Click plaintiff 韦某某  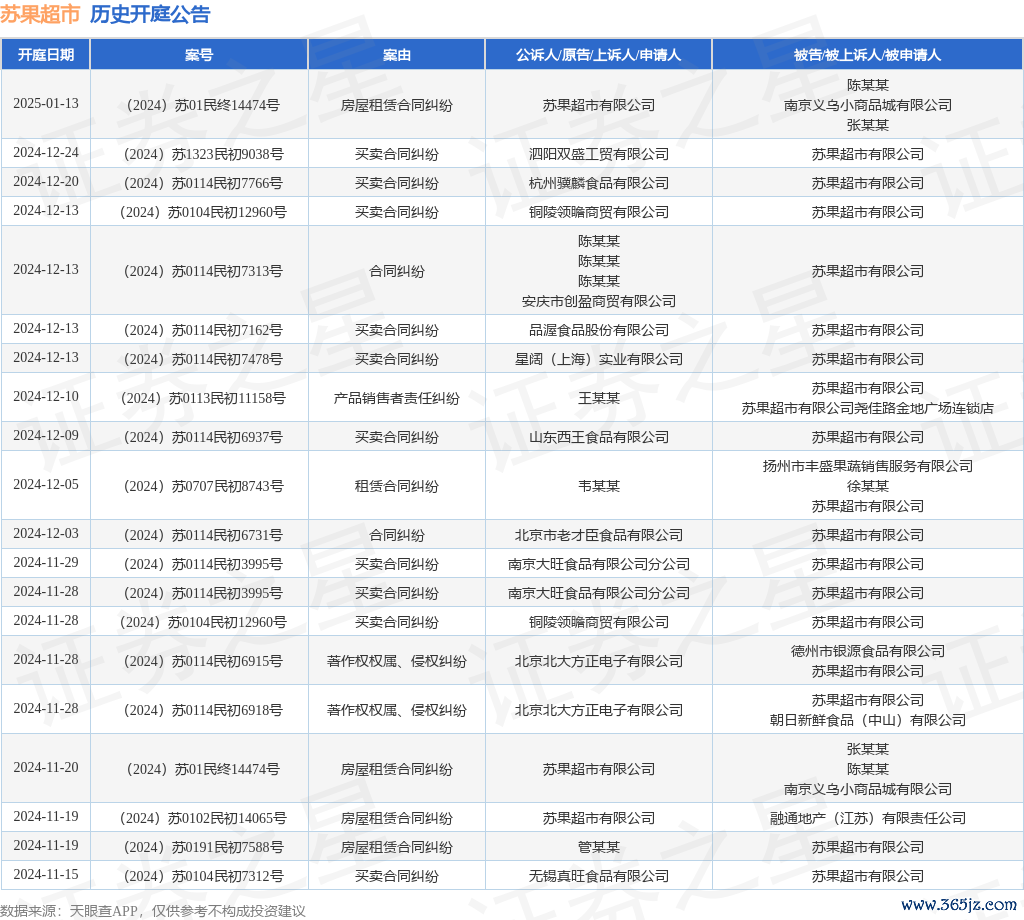(x=599, y=486)
